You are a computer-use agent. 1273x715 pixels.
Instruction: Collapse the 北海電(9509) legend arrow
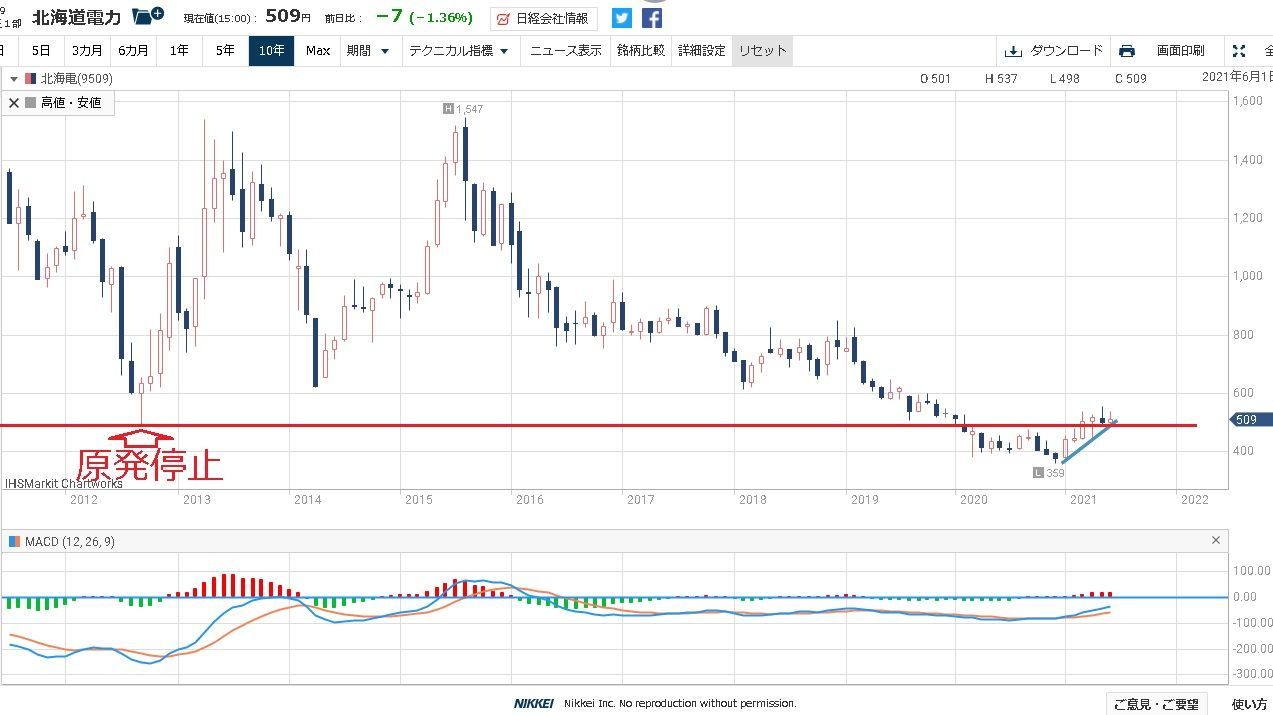pyautogui.click(x=13, y=79)
